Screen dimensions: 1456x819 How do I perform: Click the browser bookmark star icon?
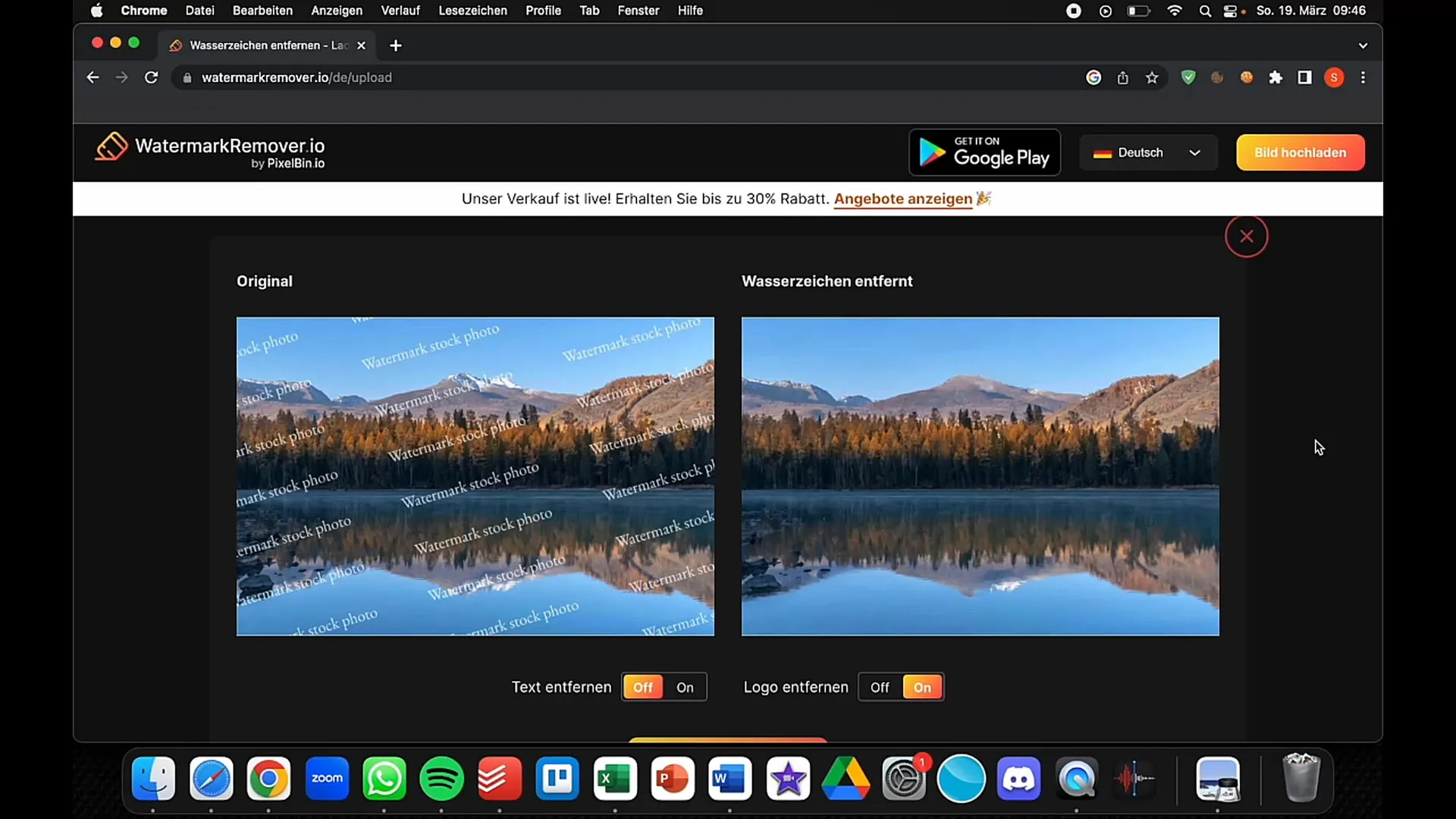pos(1153,77)
